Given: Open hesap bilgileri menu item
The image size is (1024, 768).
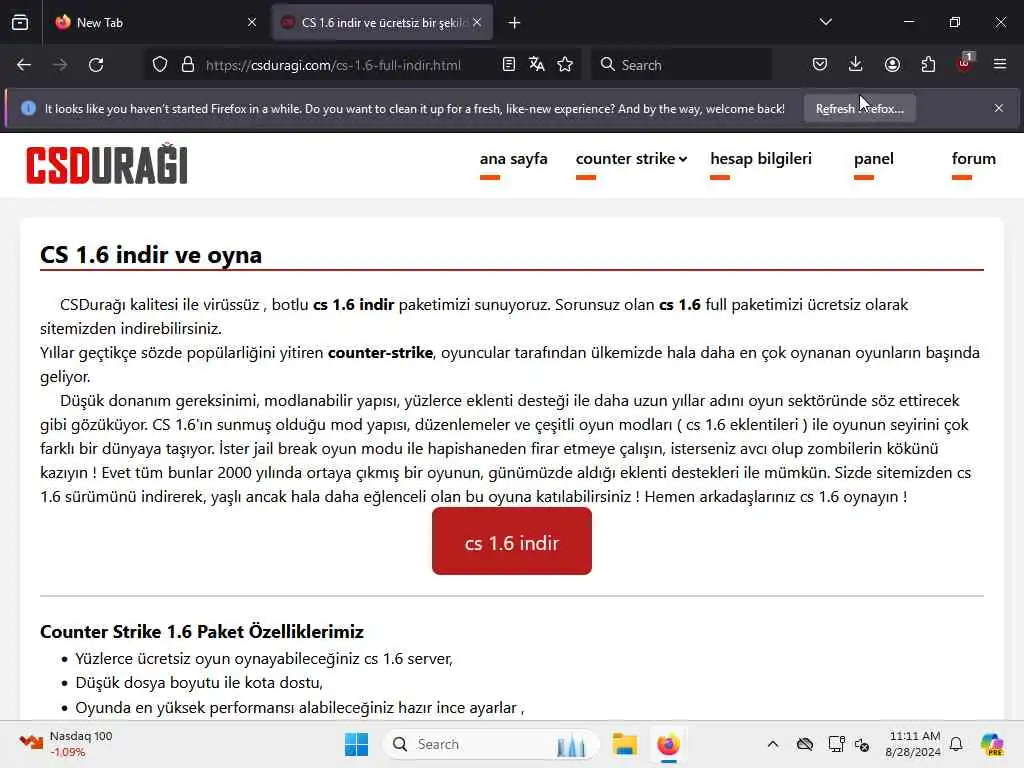Looking at the screenshot, I should [761, 159].
